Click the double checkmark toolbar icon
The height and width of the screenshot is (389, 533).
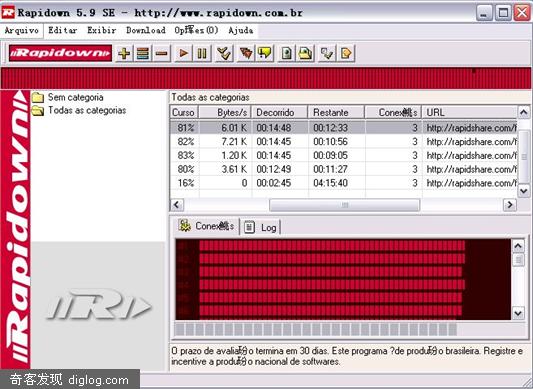click(x=224, y=53)
